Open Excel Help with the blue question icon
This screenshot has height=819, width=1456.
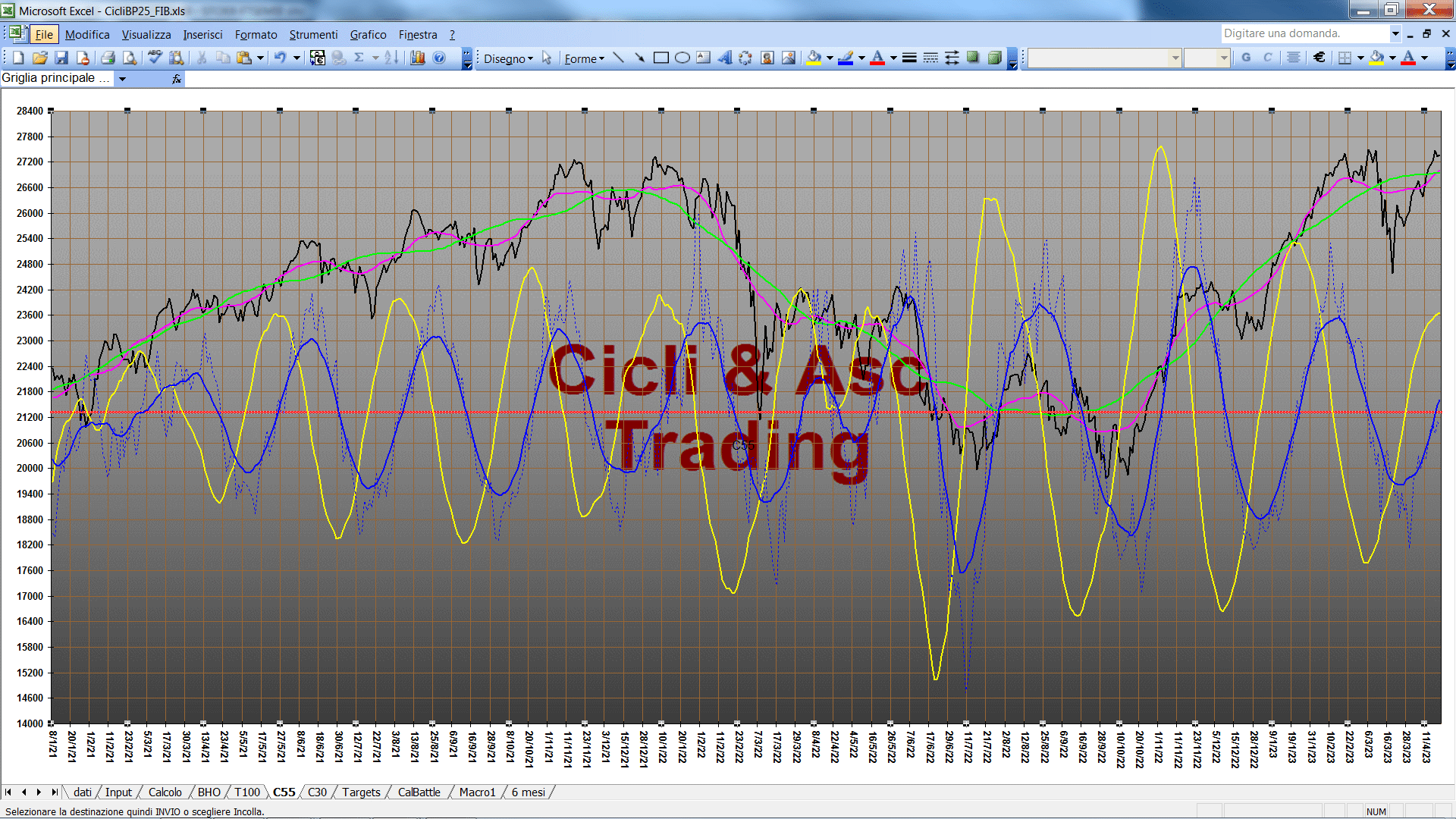[x=439, y=58]
